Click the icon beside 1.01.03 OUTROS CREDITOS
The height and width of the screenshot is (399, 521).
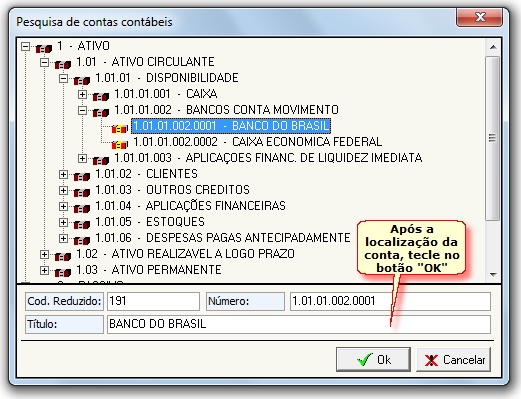[82, 192]
